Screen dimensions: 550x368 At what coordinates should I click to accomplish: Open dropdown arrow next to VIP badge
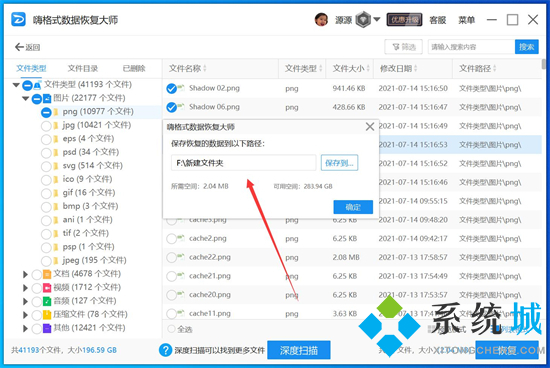pos(377,19)
